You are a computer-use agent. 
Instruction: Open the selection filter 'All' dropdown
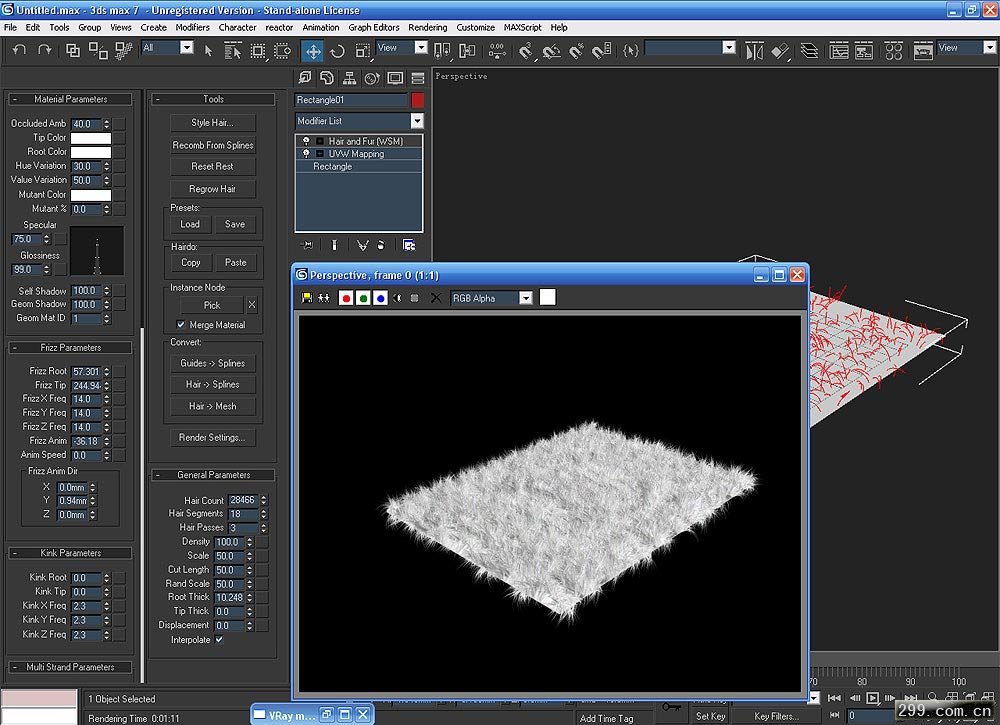point(187,48)
